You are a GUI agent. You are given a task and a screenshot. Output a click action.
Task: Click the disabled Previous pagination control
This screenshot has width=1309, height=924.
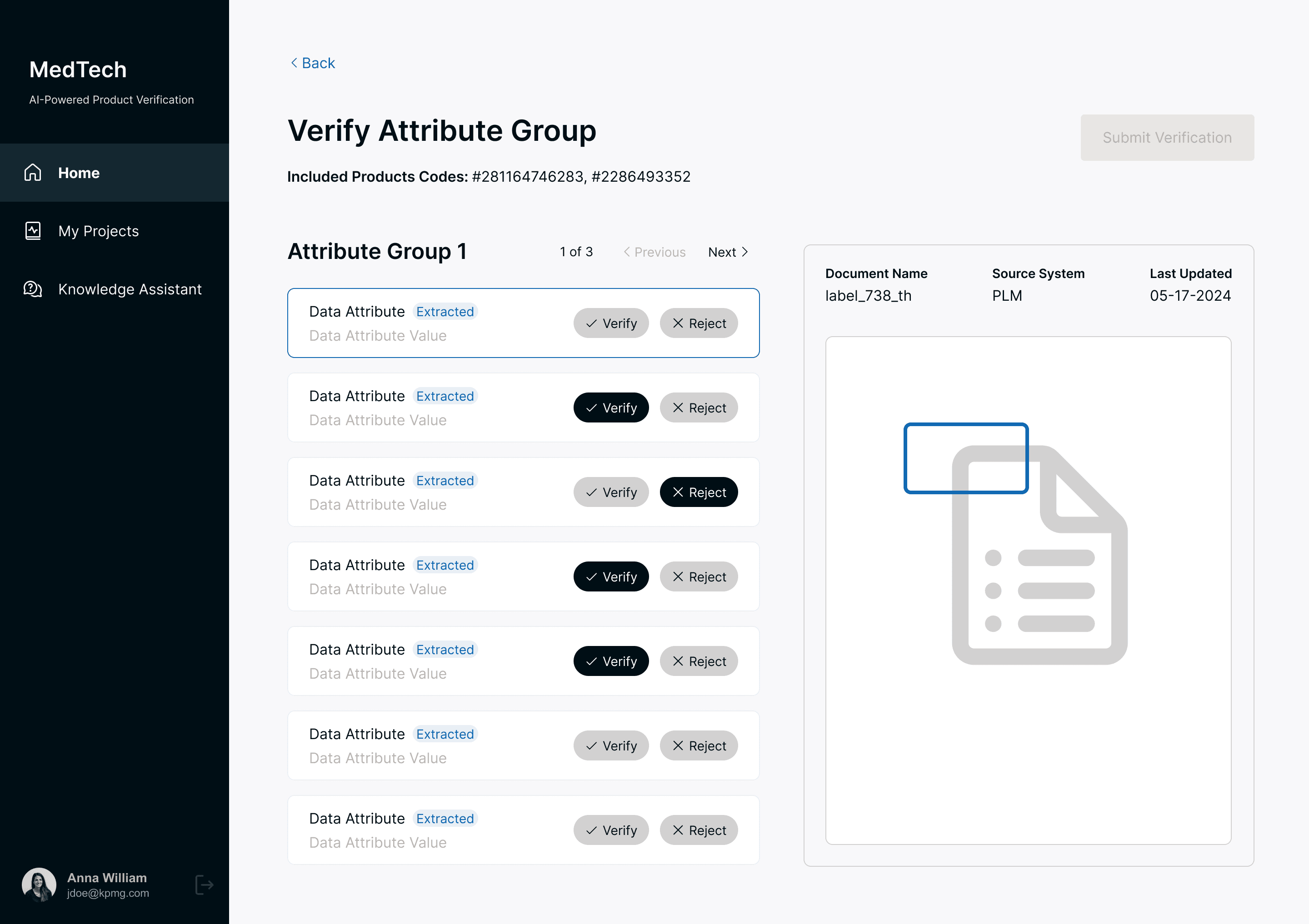point(654,252)
